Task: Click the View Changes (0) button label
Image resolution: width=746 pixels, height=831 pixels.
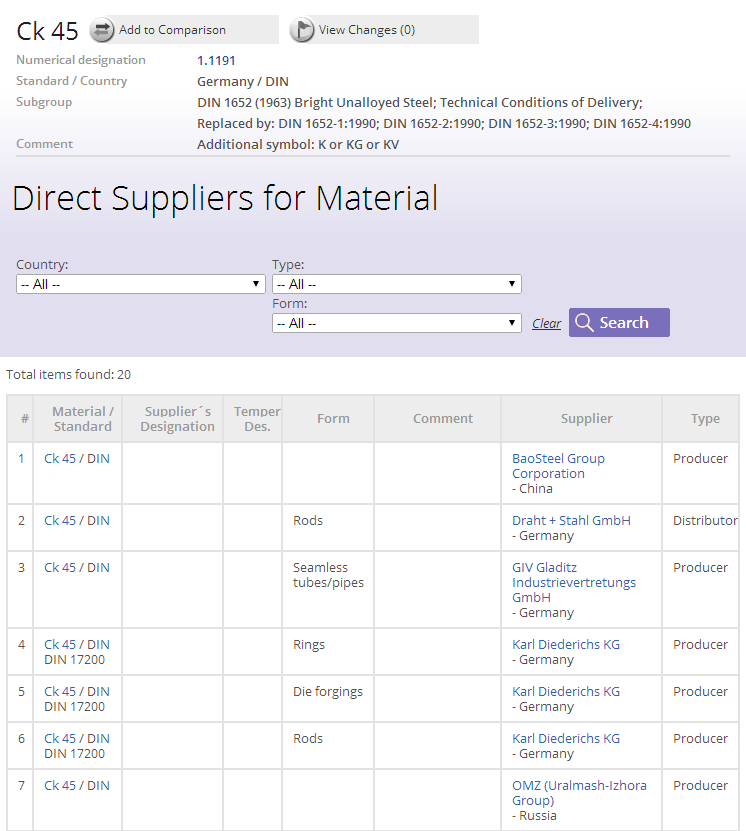Action: (367, 30)
